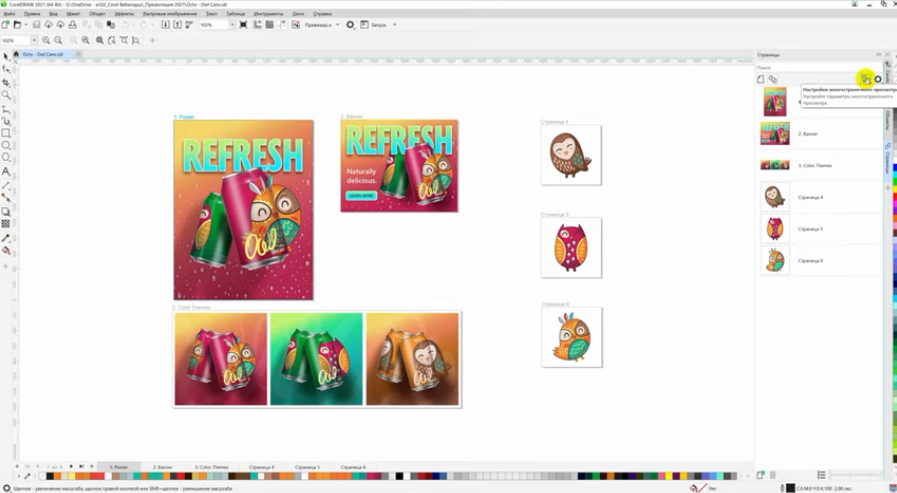Open the File (Файл) menu
This screenshot has height=493, width=897.
9,13
